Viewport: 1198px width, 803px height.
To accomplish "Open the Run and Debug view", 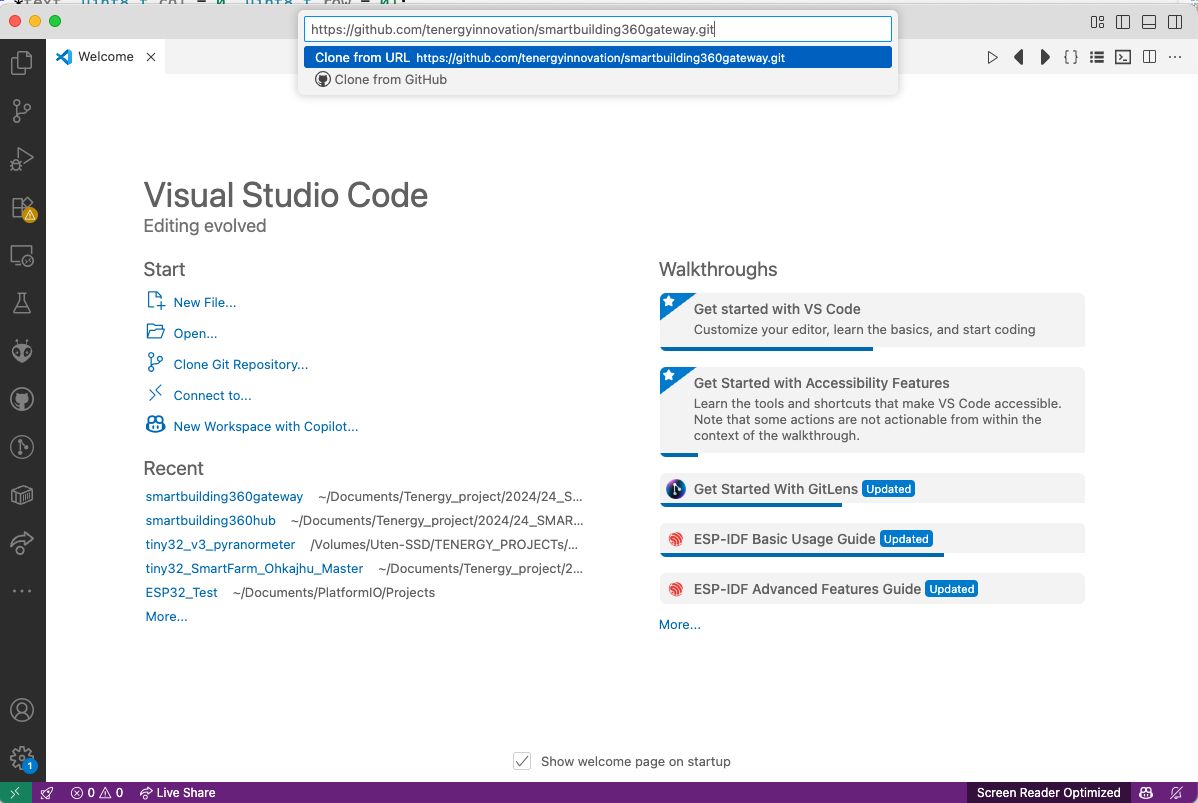I will point(22,159).
